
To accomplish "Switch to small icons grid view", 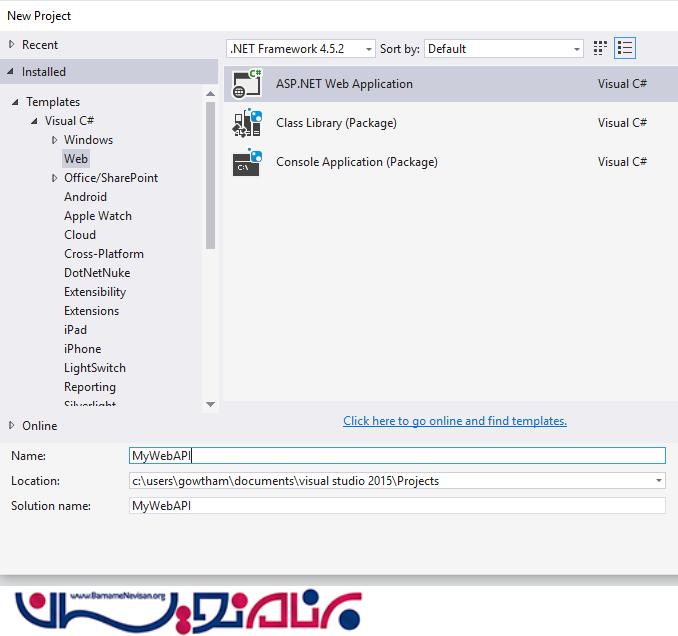I will pos(600,48).
